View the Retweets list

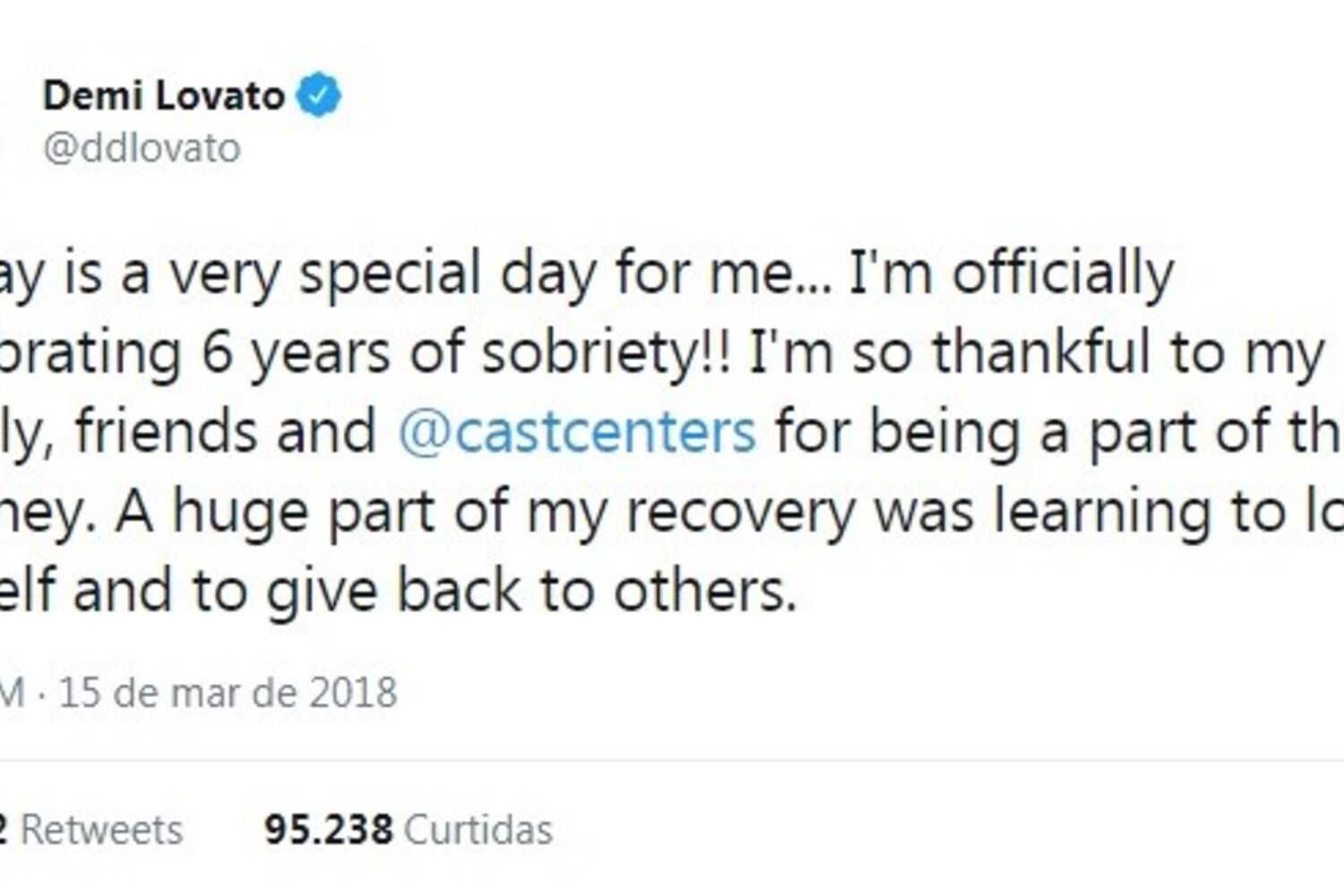100,830
